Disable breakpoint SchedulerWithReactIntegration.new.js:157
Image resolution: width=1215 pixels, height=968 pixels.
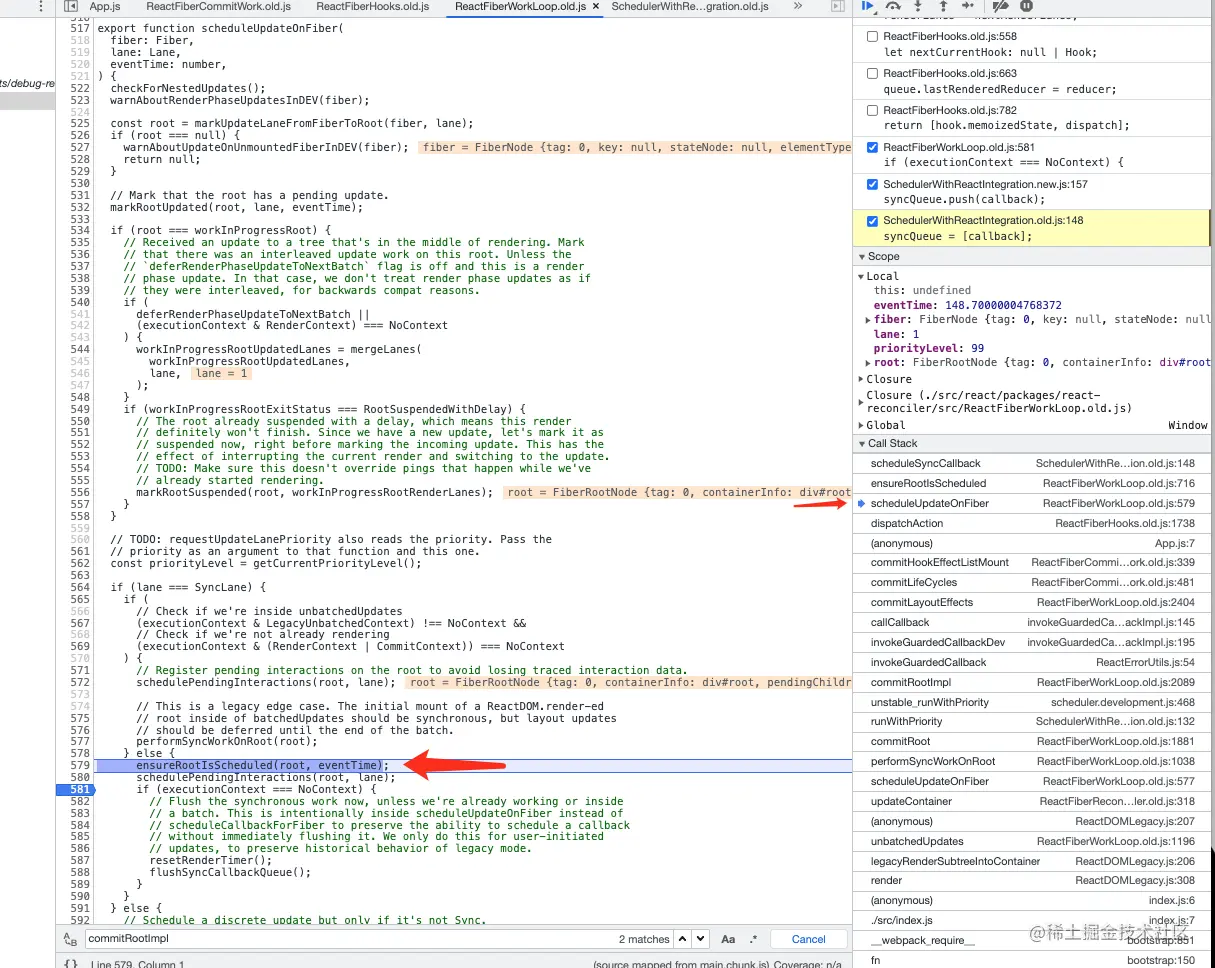873,184
